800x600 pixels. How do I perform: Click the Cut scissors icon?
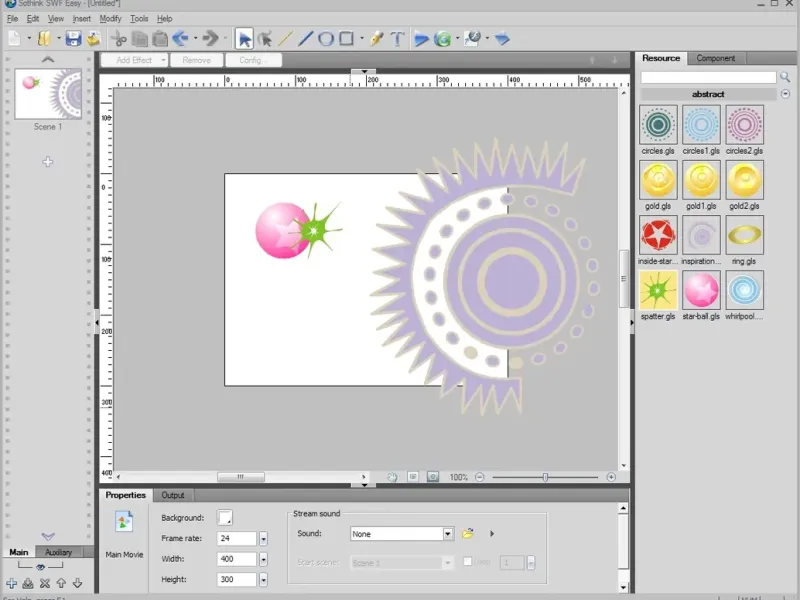click(x=119, y=39)
